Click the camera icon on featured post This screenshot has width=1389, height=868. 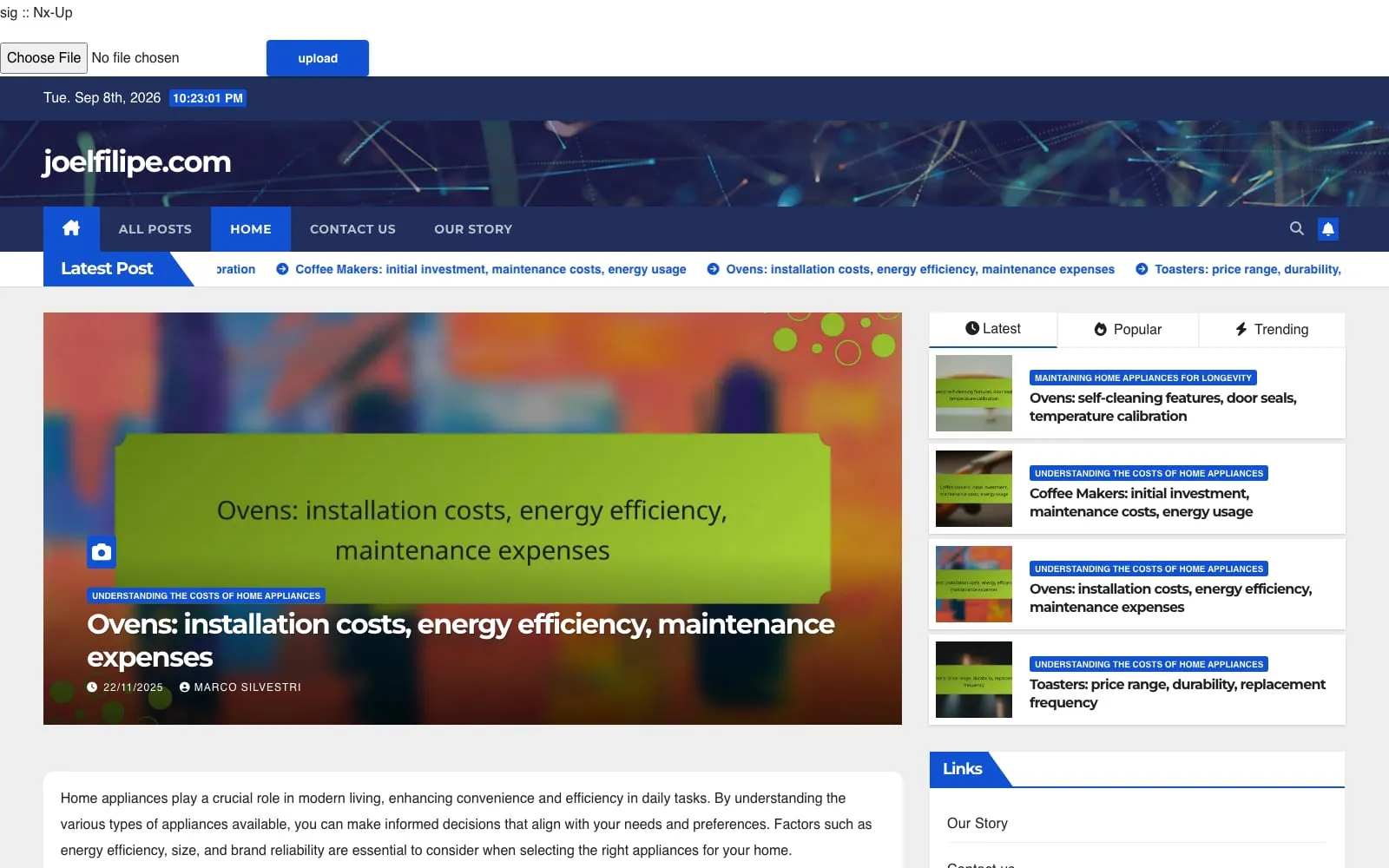coord(102,552)
